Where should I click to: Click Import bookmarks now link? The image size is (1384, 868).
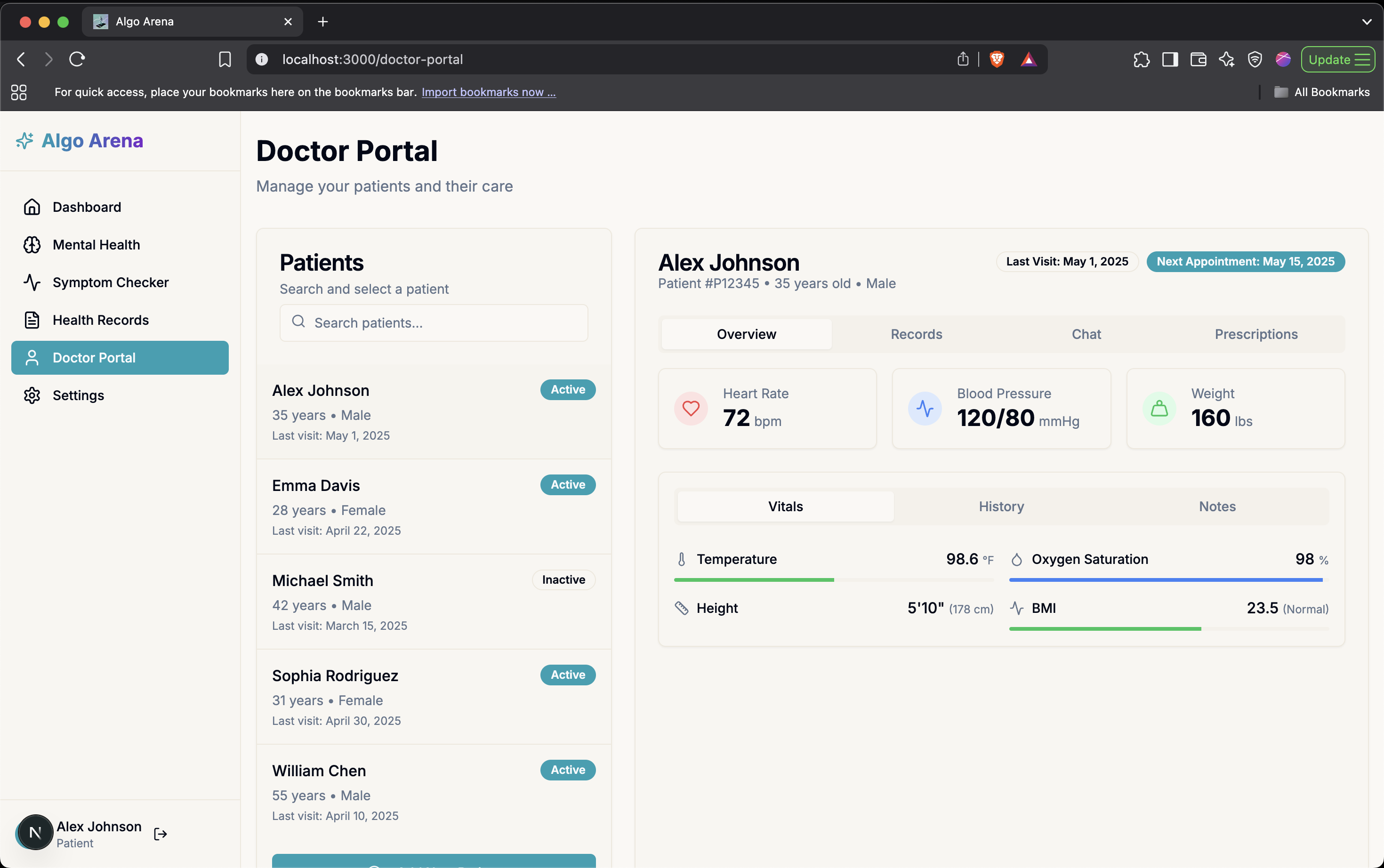489,92
